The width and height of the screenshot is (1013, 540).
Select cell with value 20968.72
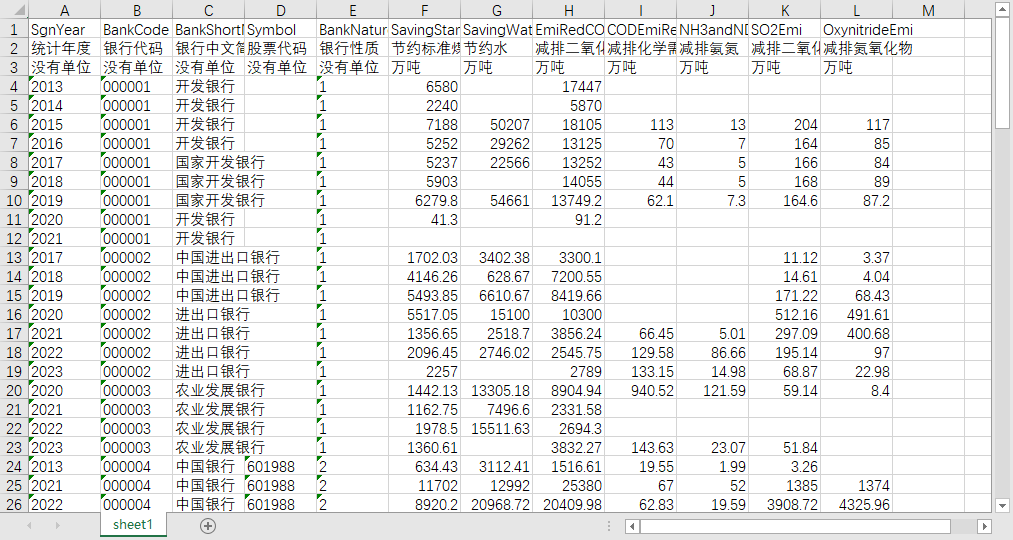pyautogui.click(x=497, y=504)
